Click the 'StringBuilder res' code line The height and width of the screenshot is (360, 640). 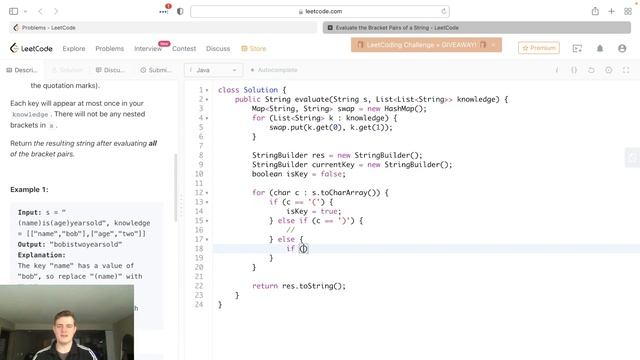[x=337, y=156]
